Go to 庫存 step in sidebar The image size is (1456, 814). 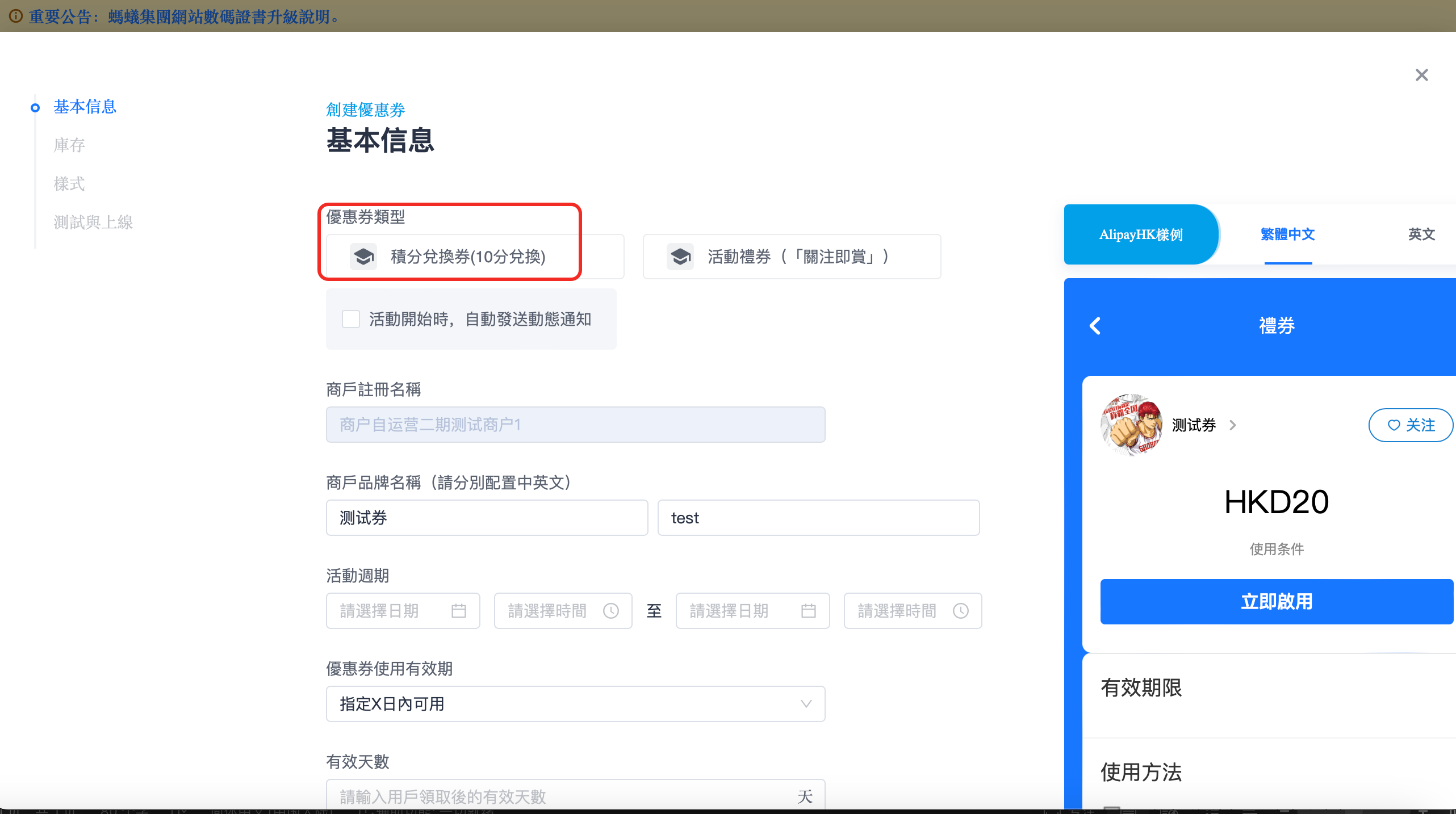[69, 145]
